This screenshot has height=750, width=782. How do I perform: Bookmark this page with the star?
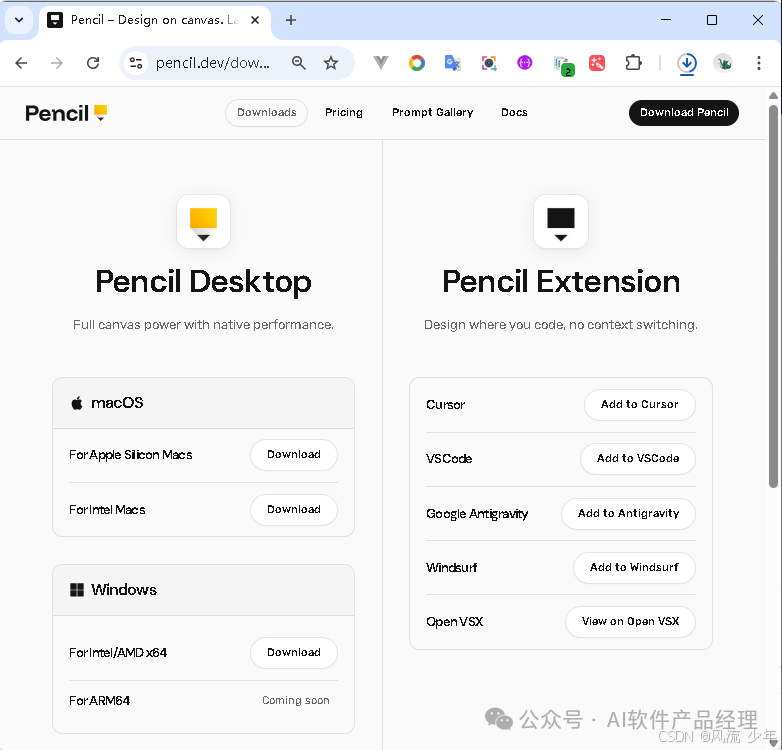coord(331,63)
